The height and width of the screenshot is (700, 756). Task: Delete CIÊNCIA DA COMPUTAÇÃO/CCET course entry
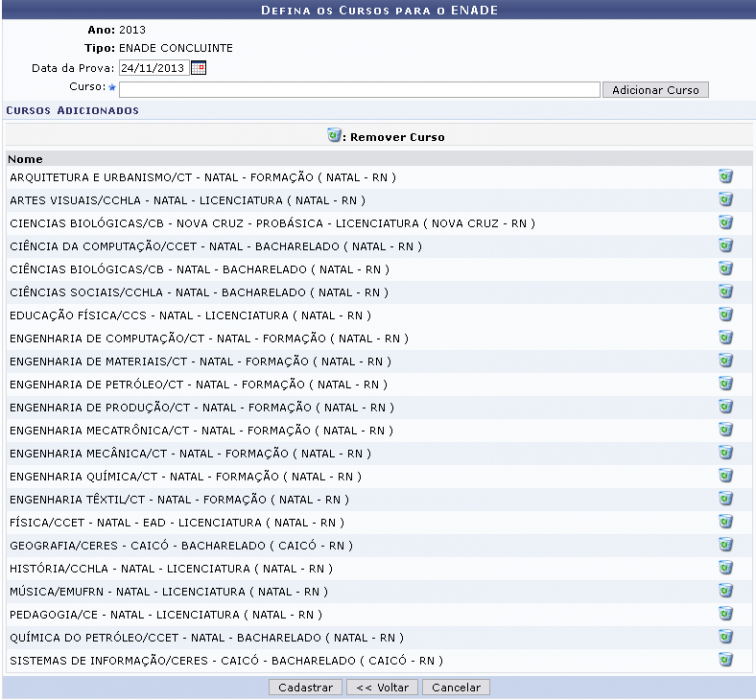point(727,246)
